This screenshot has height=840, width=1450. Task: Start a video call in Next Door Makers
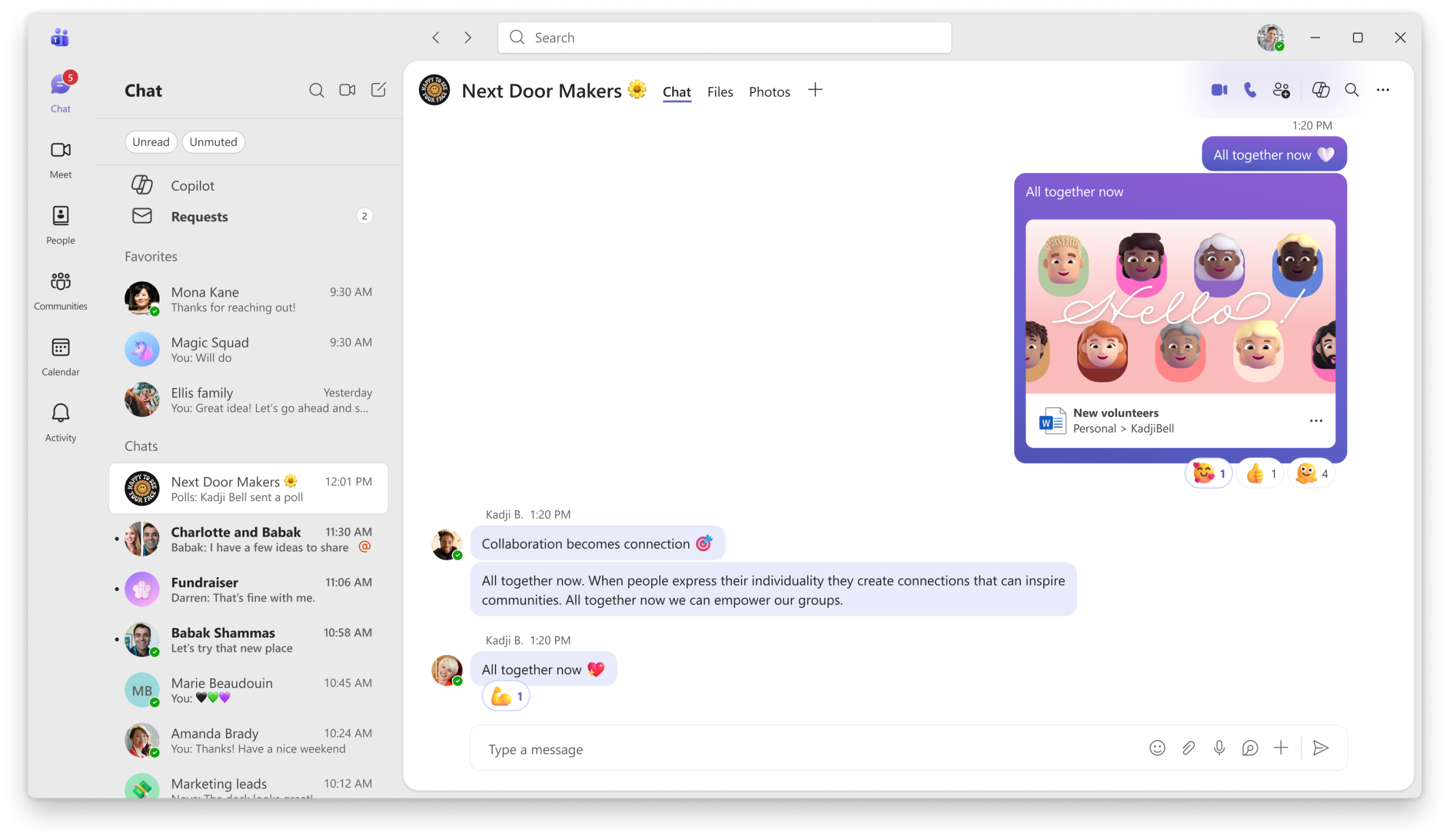tap(1219, 89)
